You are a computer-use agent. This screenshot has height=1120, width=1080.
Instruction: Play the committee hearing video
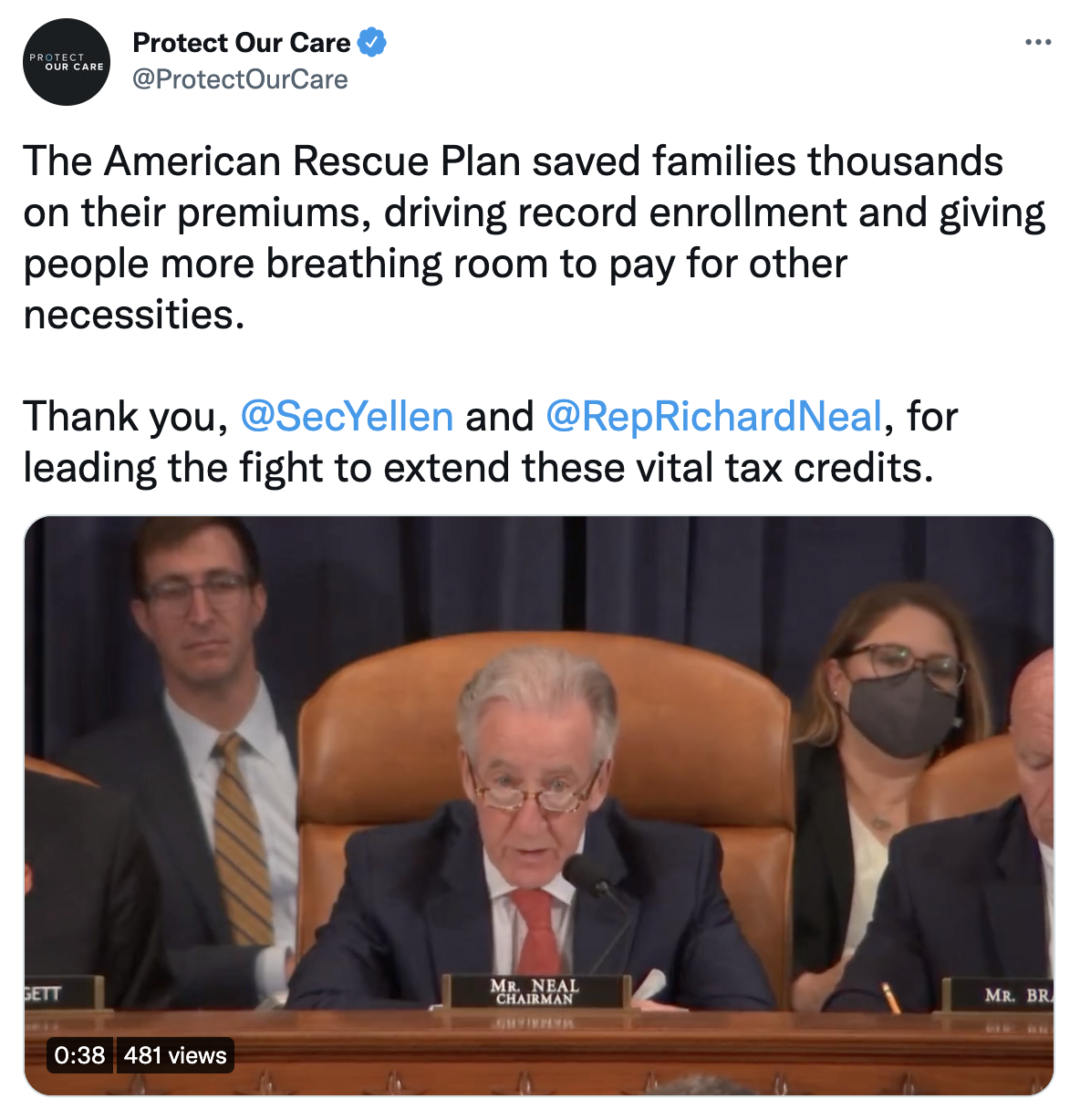(x=539, y=806)
